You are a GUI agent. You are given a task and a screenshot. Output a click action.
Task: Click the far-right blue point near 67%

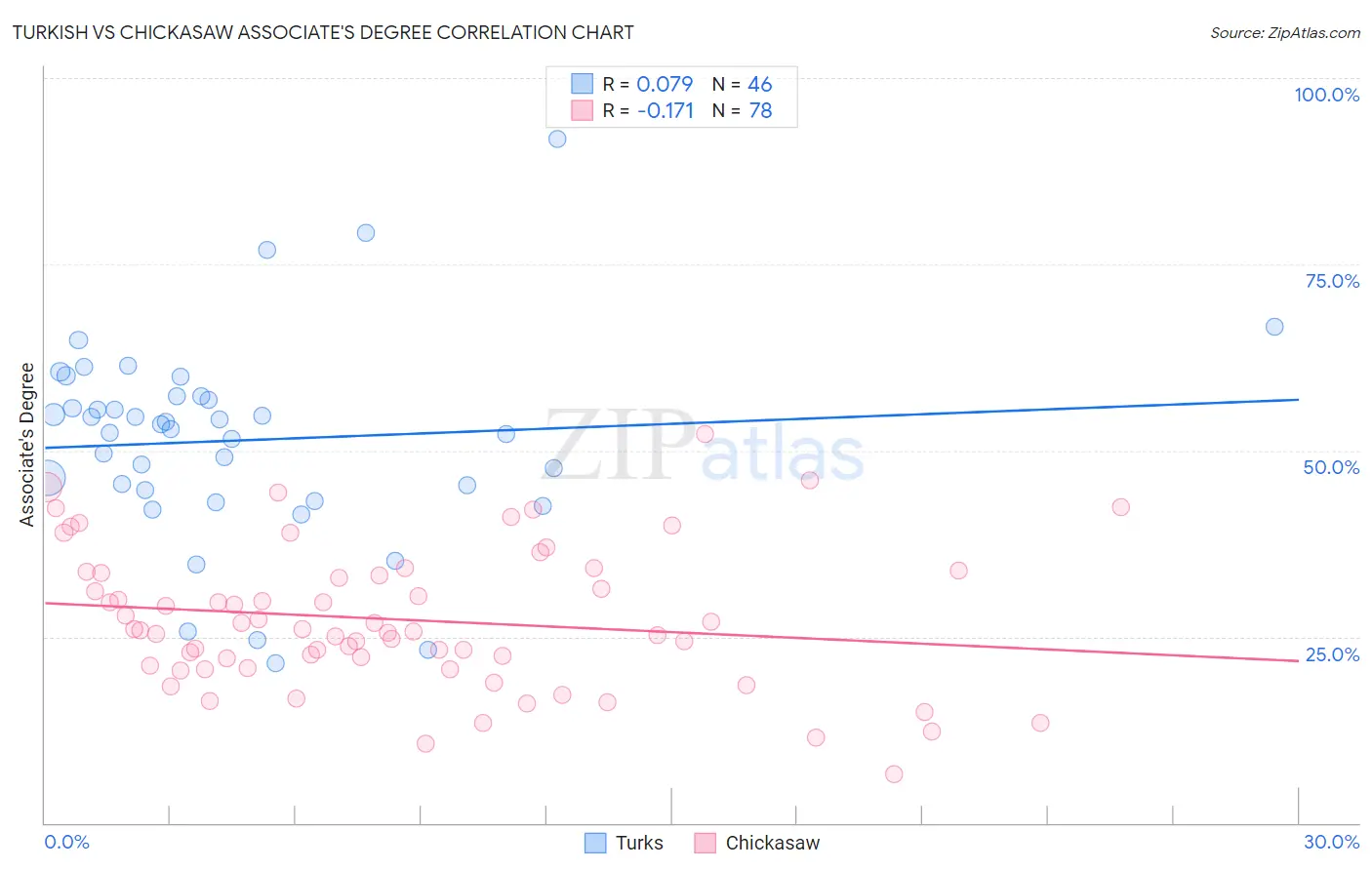point(1274,327)
